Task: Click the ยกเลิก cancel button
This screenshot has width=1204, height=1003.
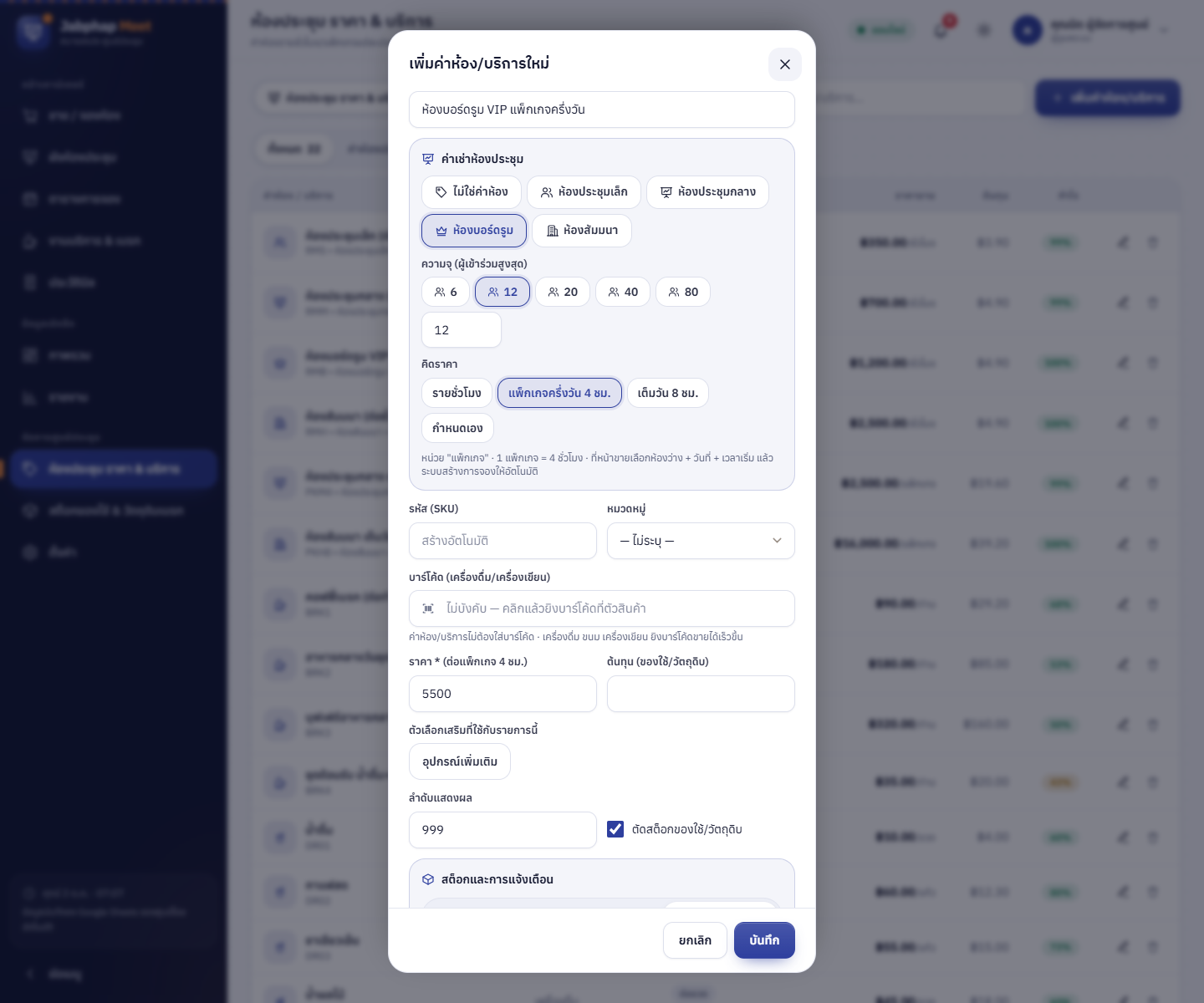Action: point(695,940)
